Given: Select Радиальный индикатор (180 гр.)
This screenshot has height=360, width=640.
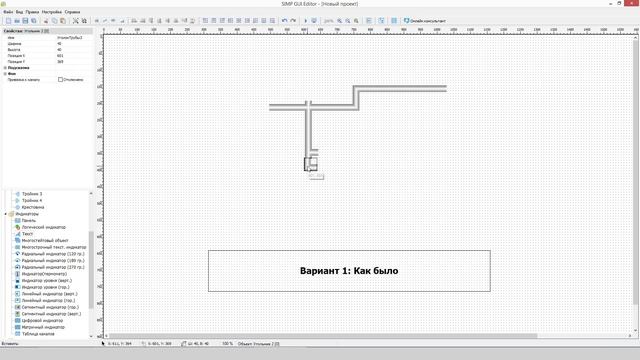Looking at the screenshot, I should click(x=53, y=260).
